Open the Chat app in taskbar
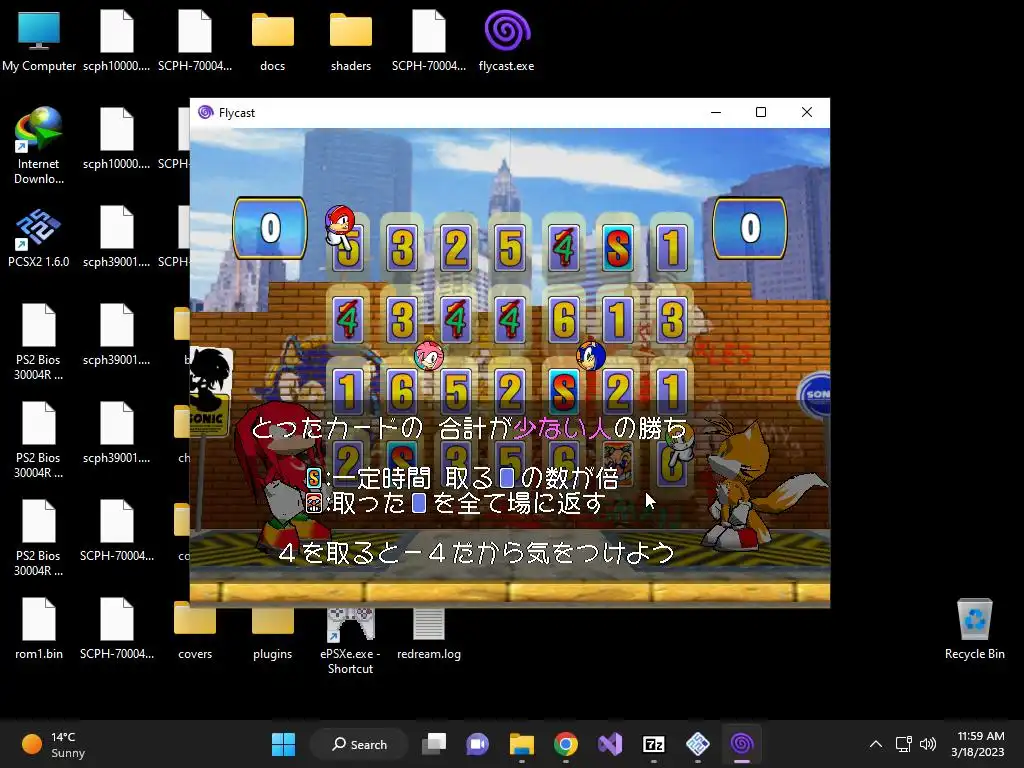This screenshot has width=1024, height=768. coord(478,744)
